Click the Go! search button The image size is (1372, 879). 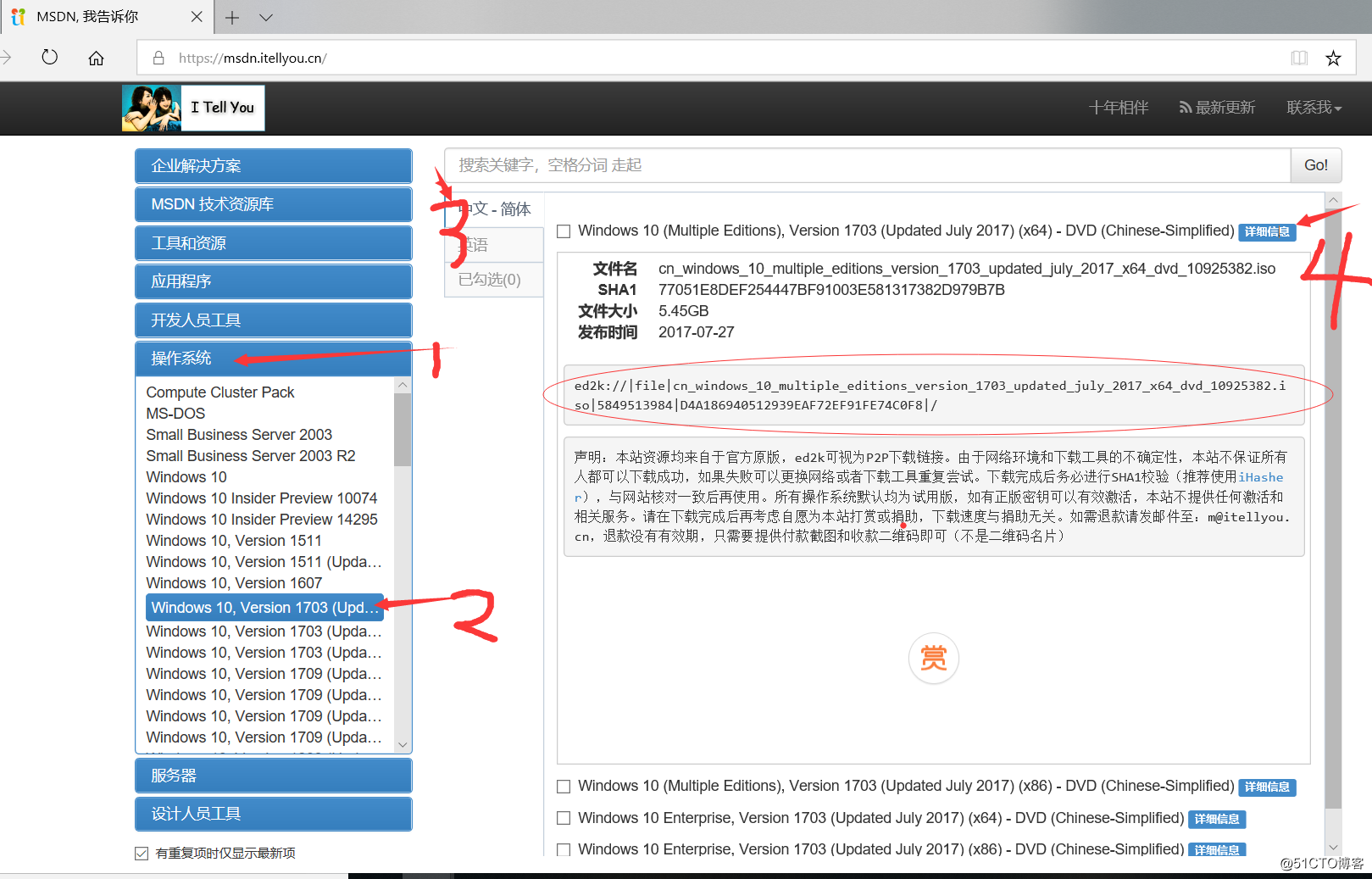[1316, 165]
